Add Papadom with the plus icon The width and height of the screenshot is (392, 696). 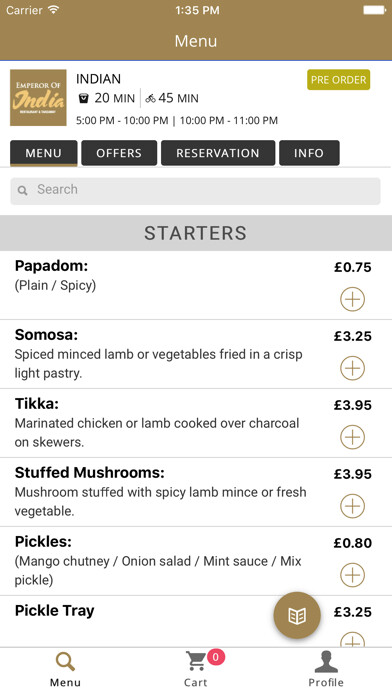click(352, 299)
